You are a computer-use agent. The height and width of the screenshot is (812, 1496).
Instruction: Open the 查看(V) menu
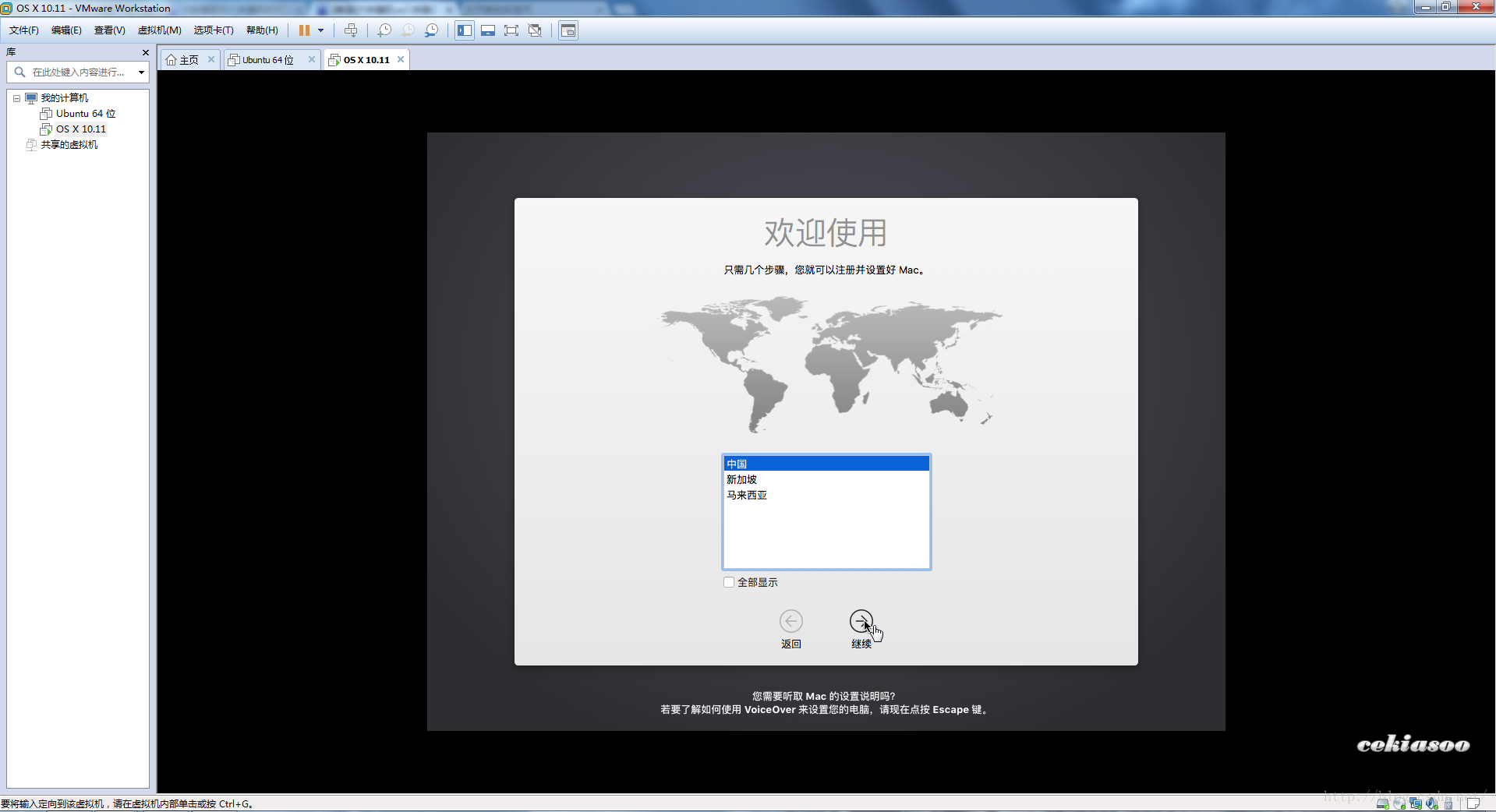coord(109,30)
